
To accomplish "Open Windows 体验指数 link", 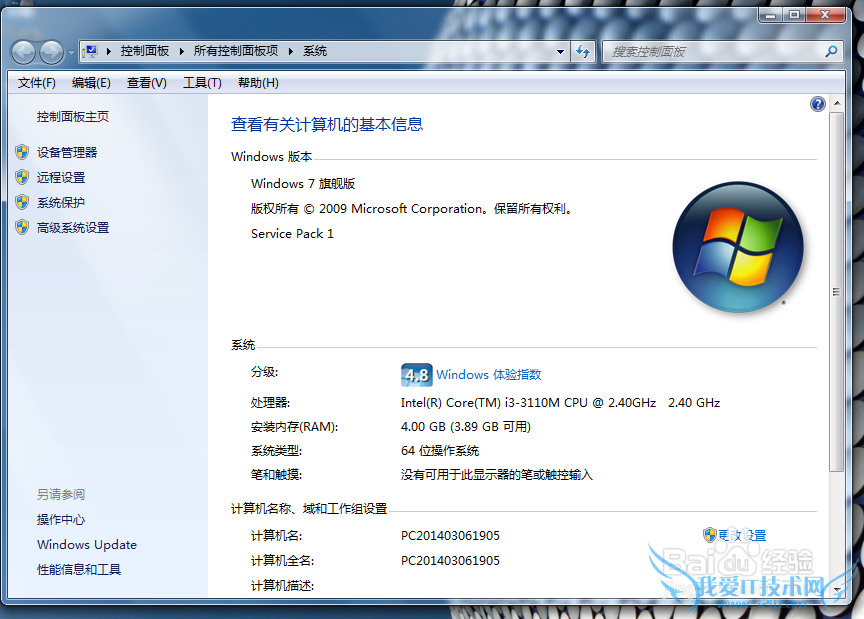I will (489, 375).
